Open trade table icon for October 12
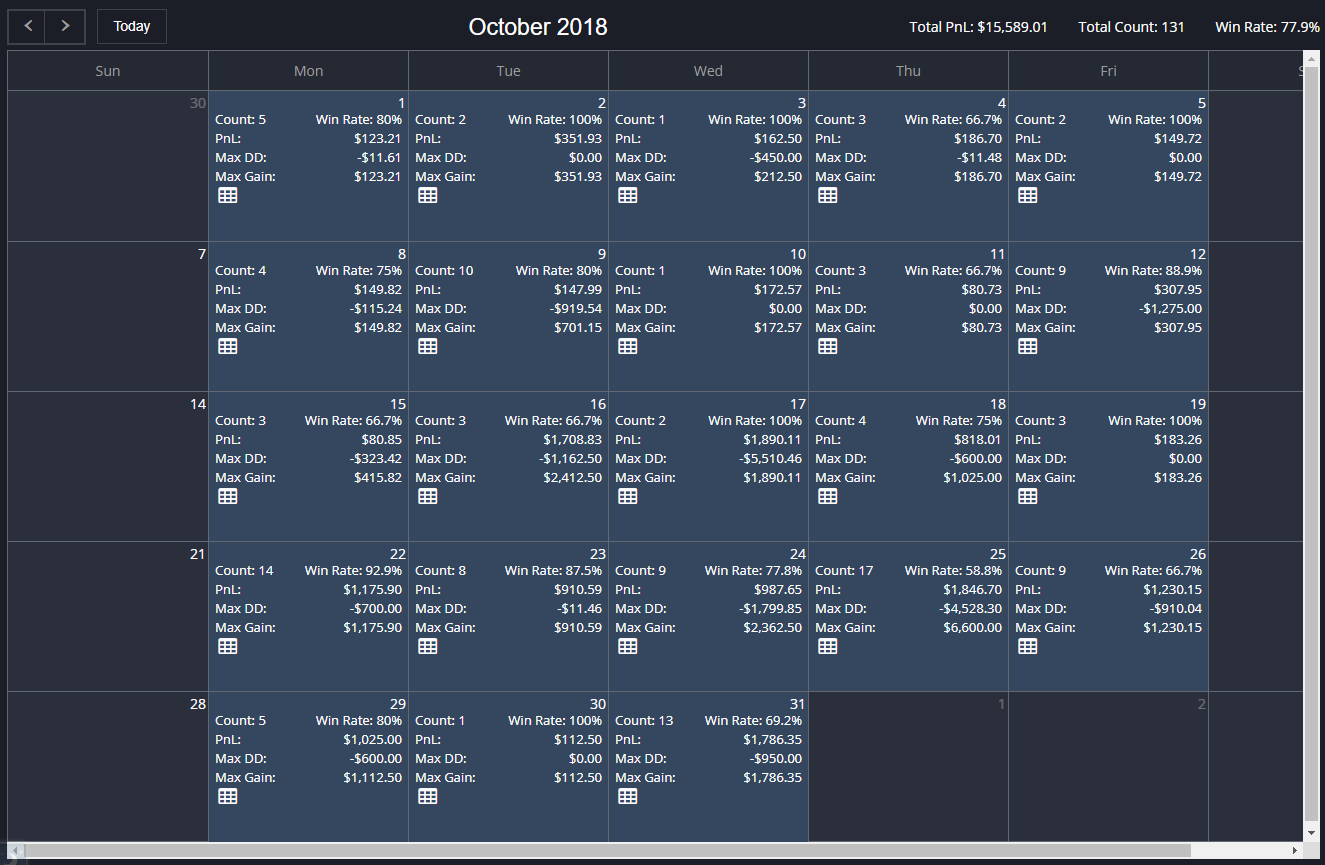Screen dimensions: 1325x865 click(x=1028, y=346)
